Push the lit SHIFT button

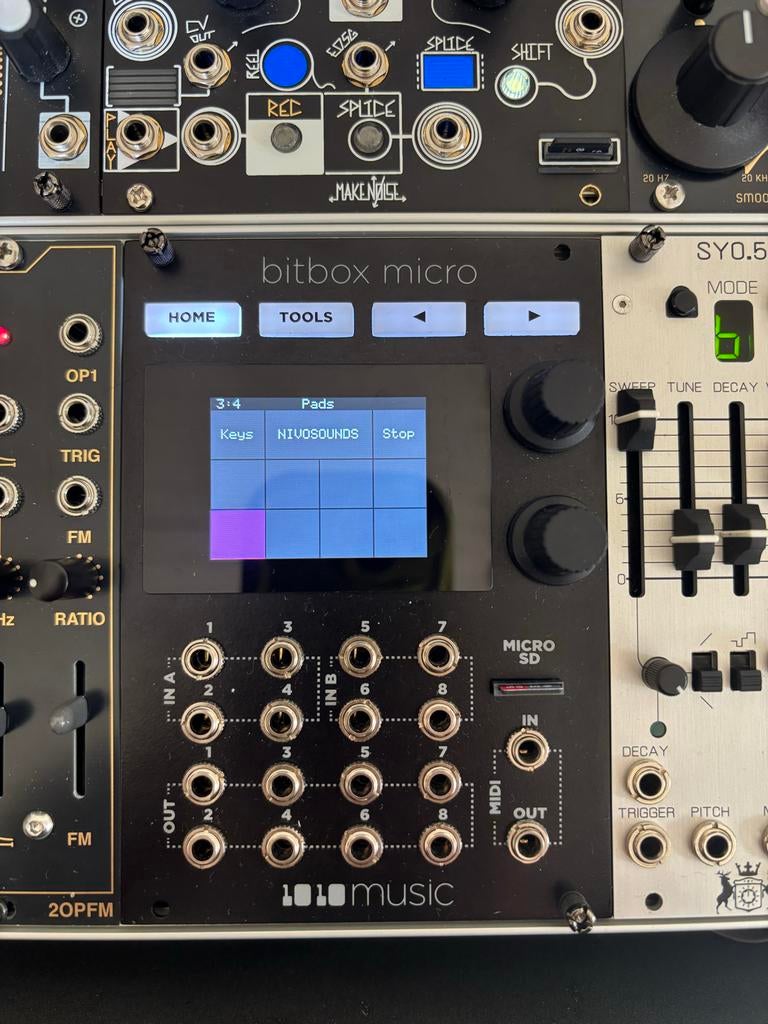(x=516, y=86)
